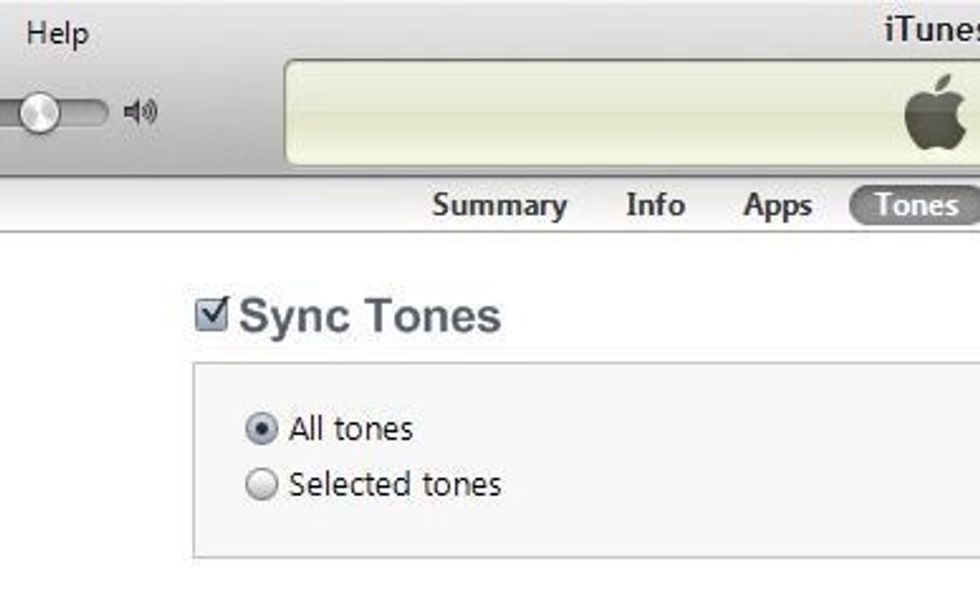The width and height of the screenshot is (980, 616).
Task: Select the Tones tab
Action: pos(915,206)
